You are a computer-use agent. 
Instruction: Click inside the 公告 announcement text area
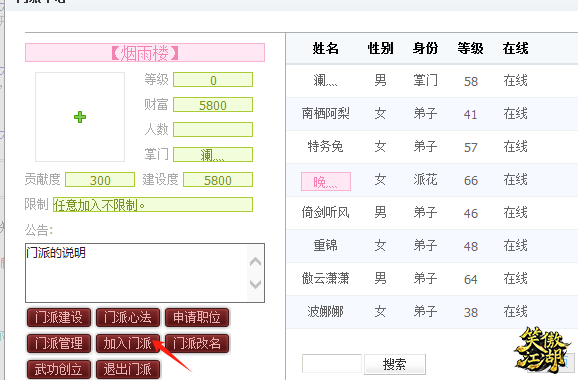point(145,273)
